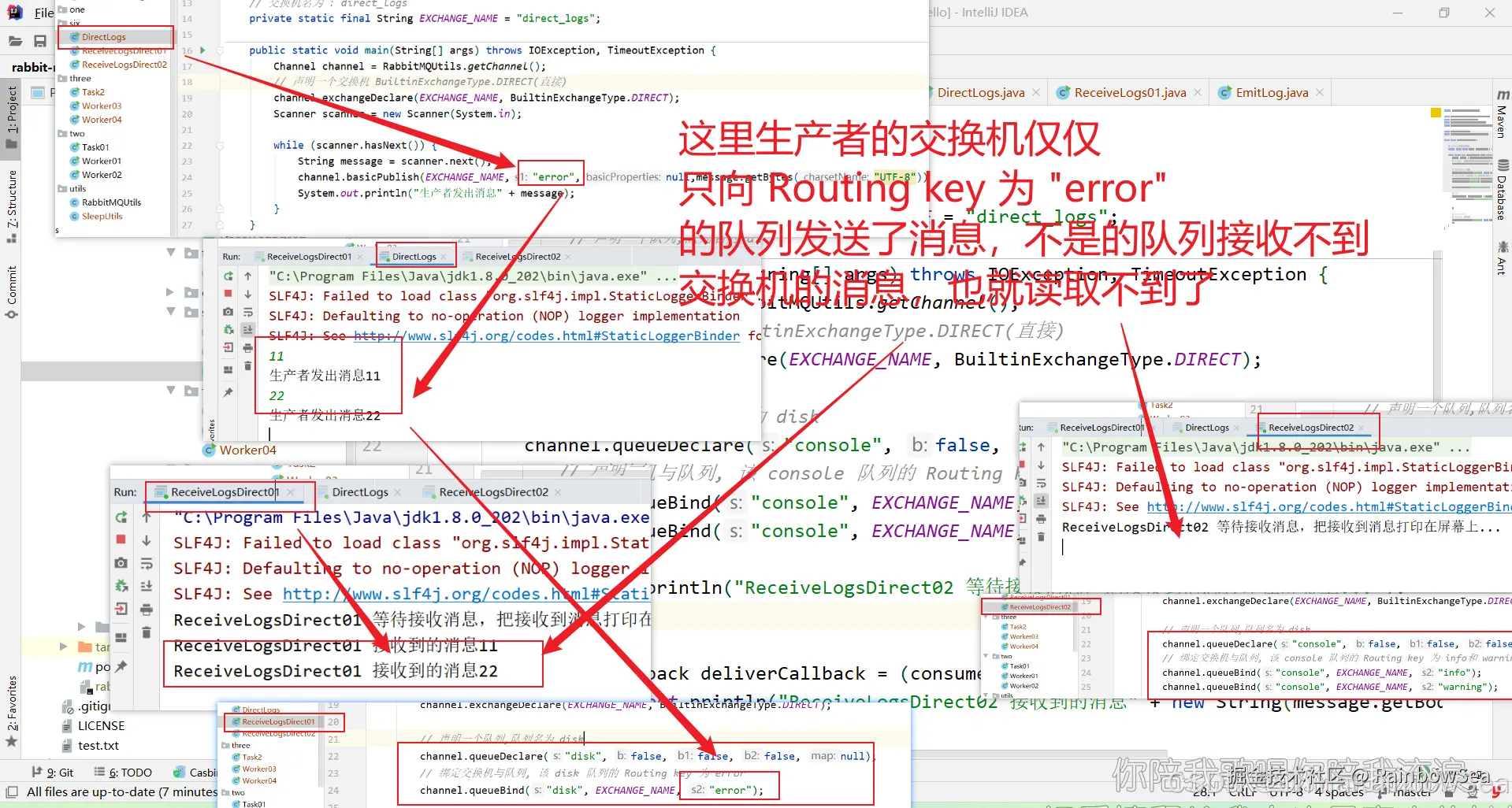Open slf4j.org link in right ReceiveLogsDirect02 console

click(1329, 507)
